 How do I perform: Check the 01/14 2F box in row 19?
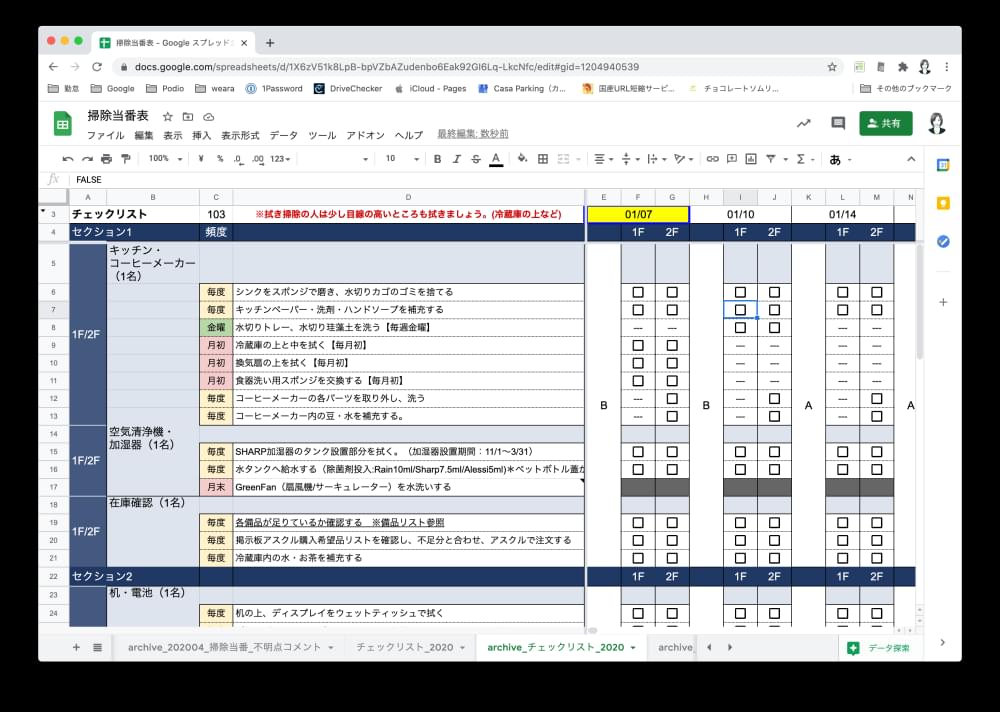[x=877, y=522]
